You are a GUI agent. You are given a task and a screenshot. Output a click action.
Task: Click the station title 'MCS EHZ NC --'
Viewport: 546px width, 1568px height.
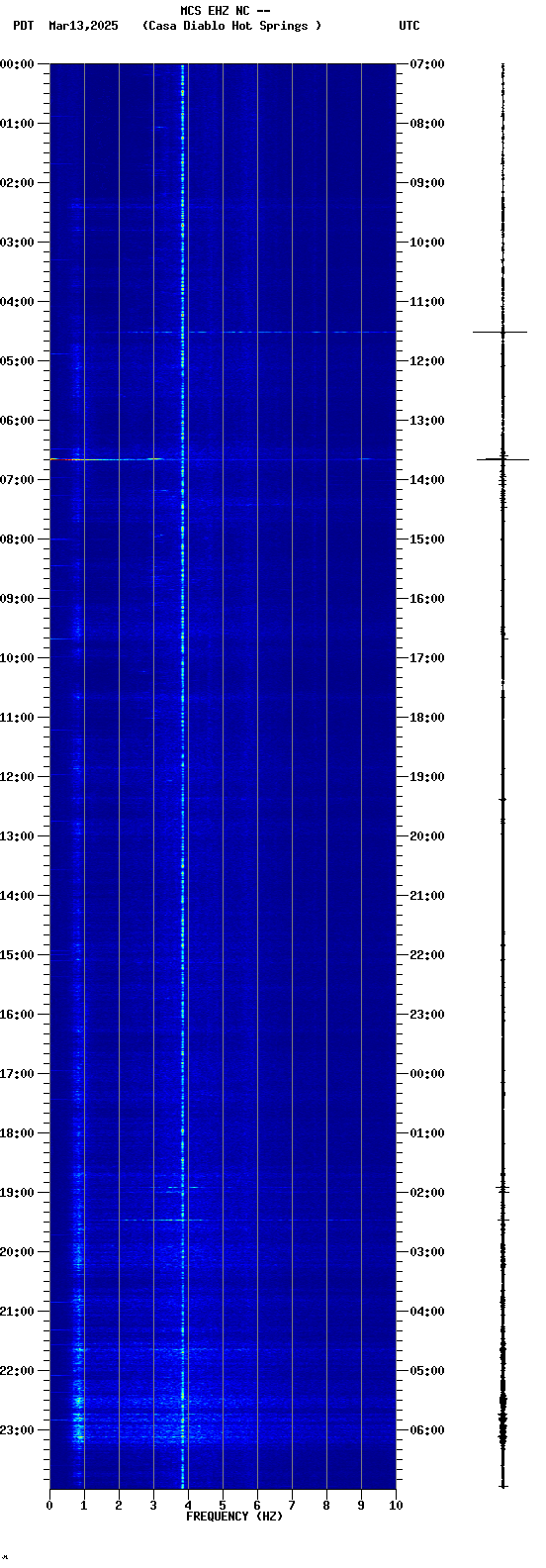coord(225,11)
